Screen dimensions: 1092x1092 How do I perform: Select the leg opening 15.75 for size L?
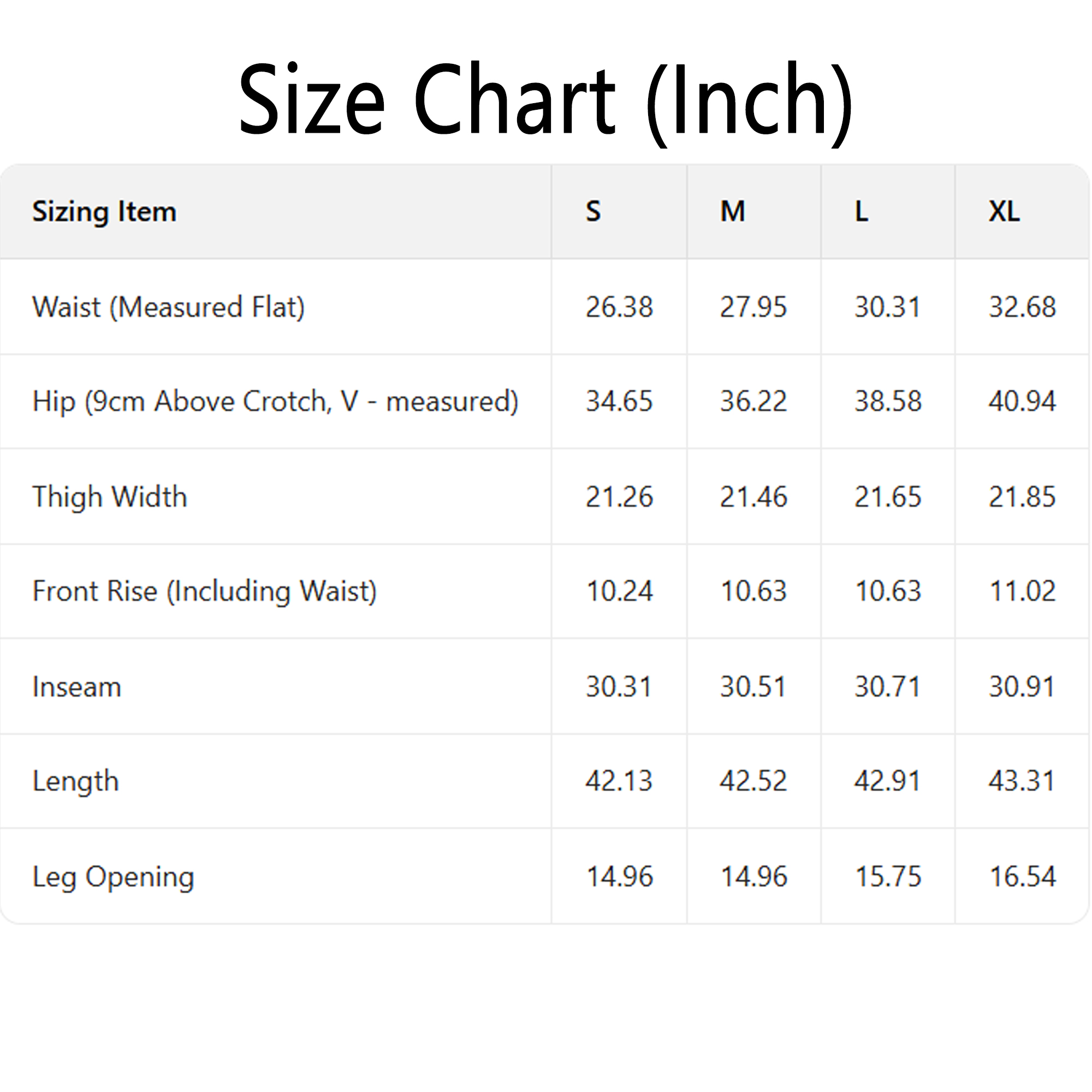[887, 877]
